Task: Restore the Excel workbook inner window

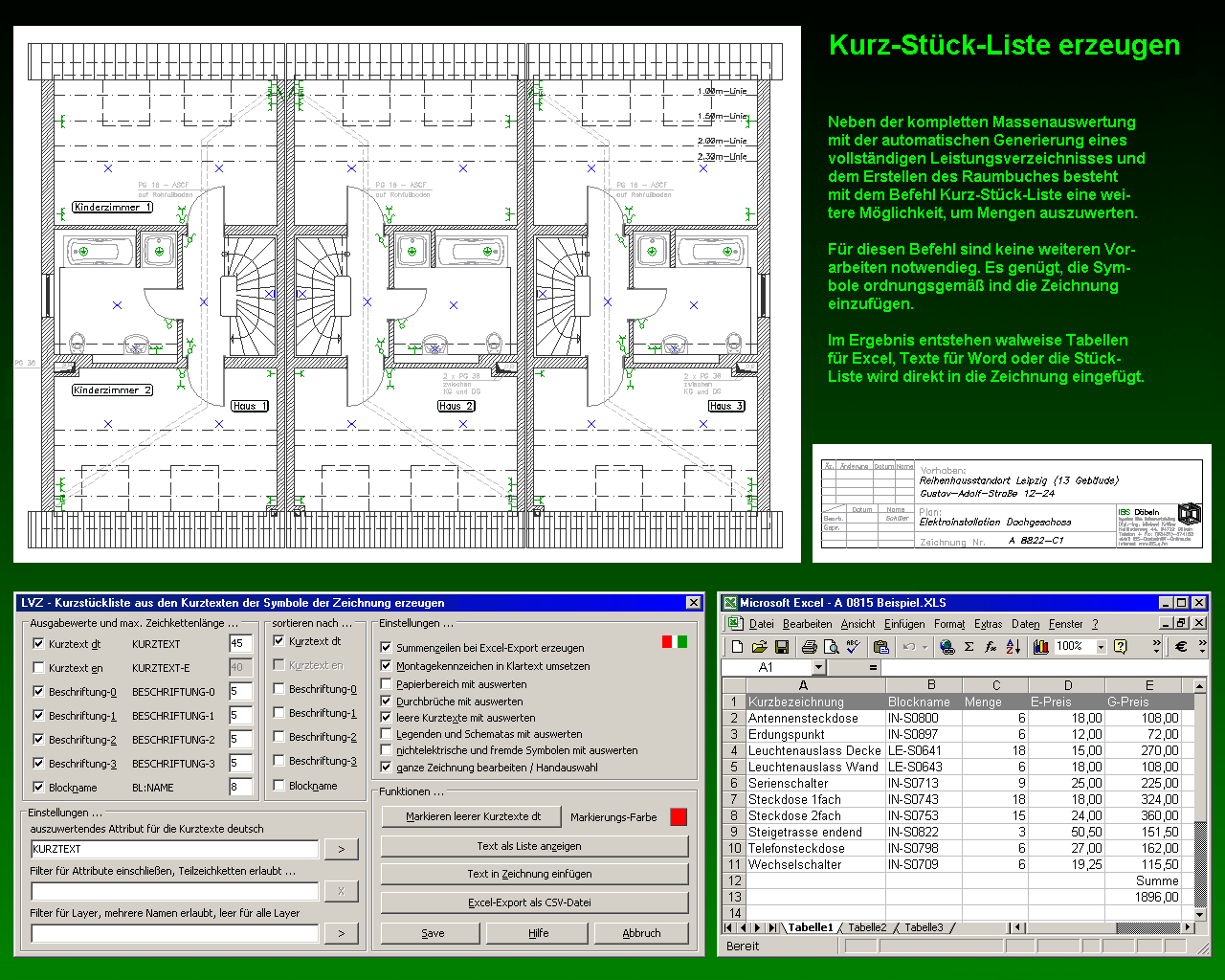Action: (1182, 623)
